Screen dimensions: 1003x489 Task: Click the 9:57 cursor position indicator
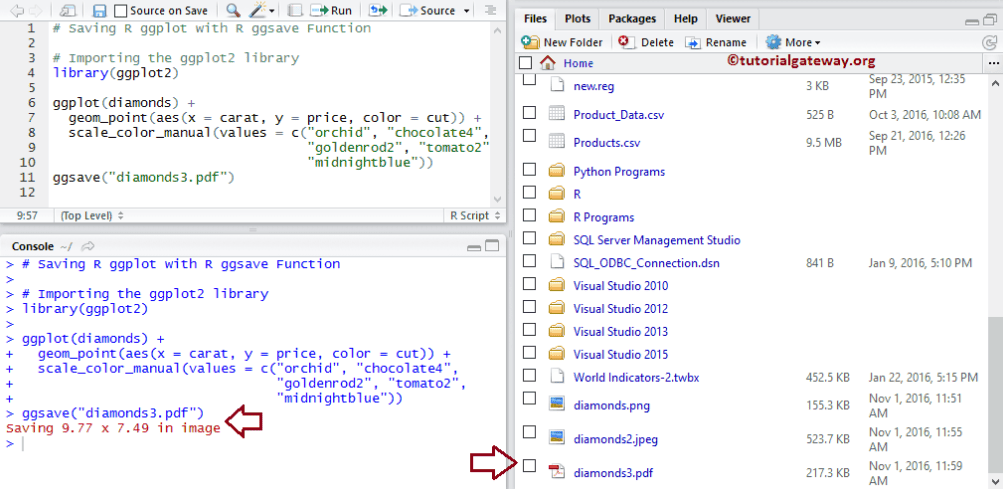[x=26, y=216]
